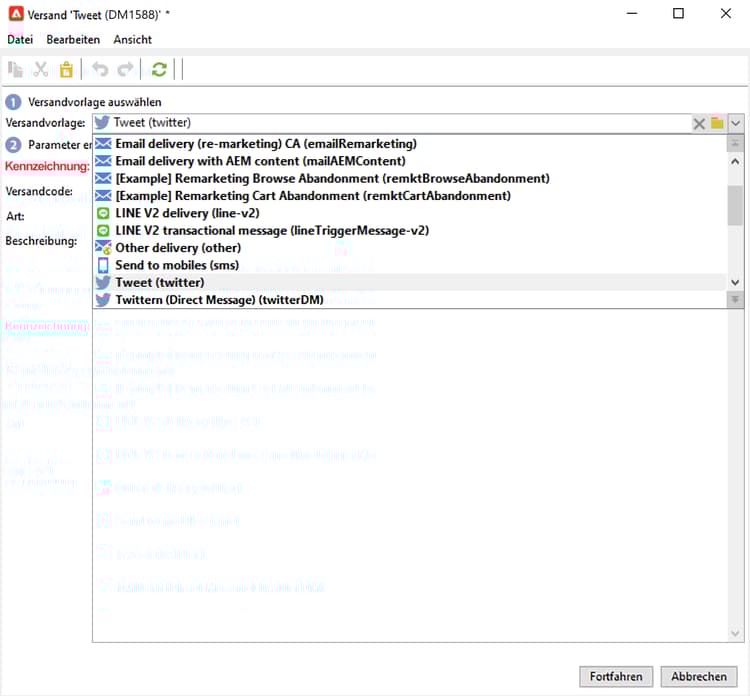
Task: Select Twittern (Direct Message) template
Action: 409,300
